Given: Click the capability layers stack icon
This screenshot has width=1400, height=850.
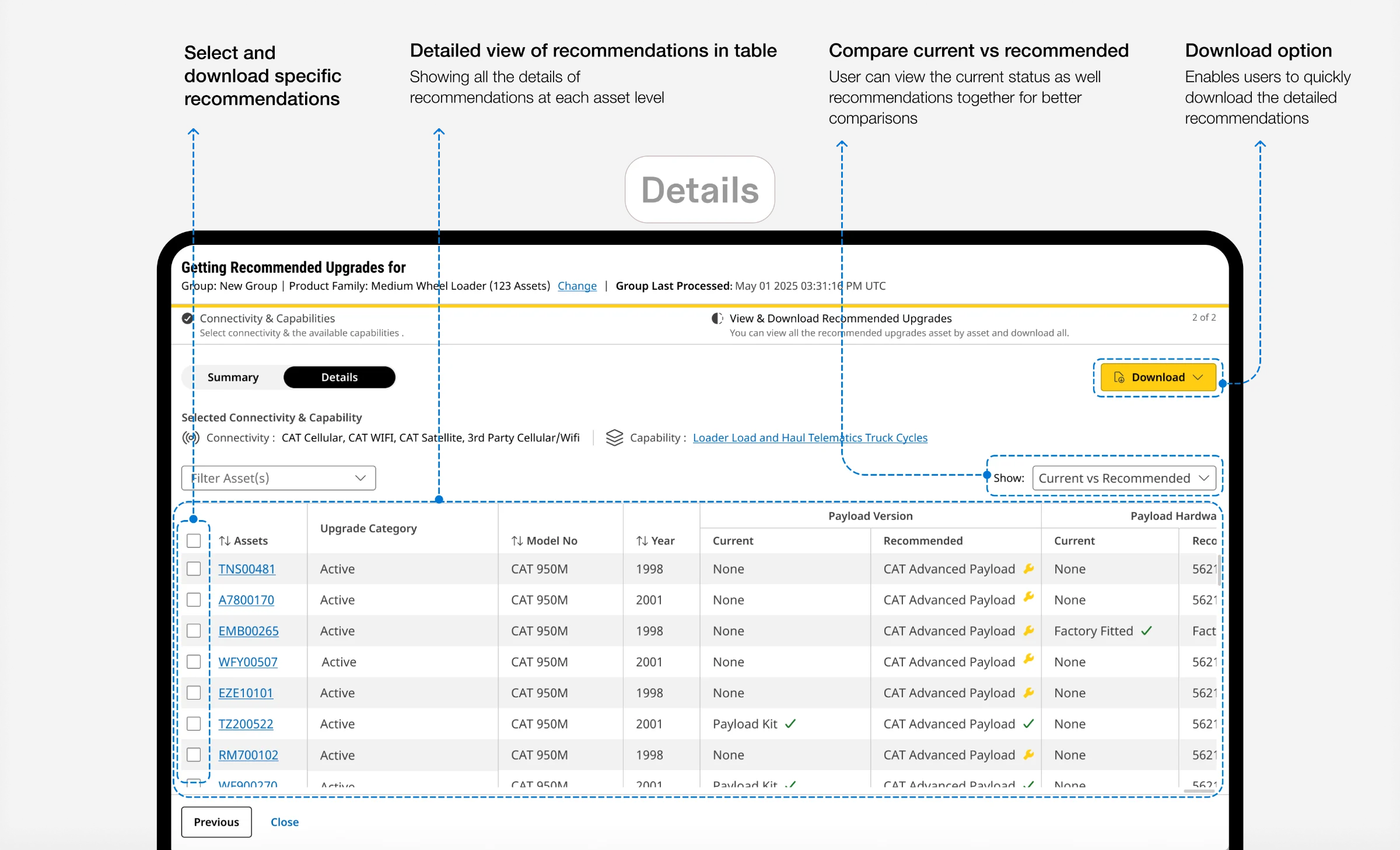Looking at the screenshot, I should point(614,437).
